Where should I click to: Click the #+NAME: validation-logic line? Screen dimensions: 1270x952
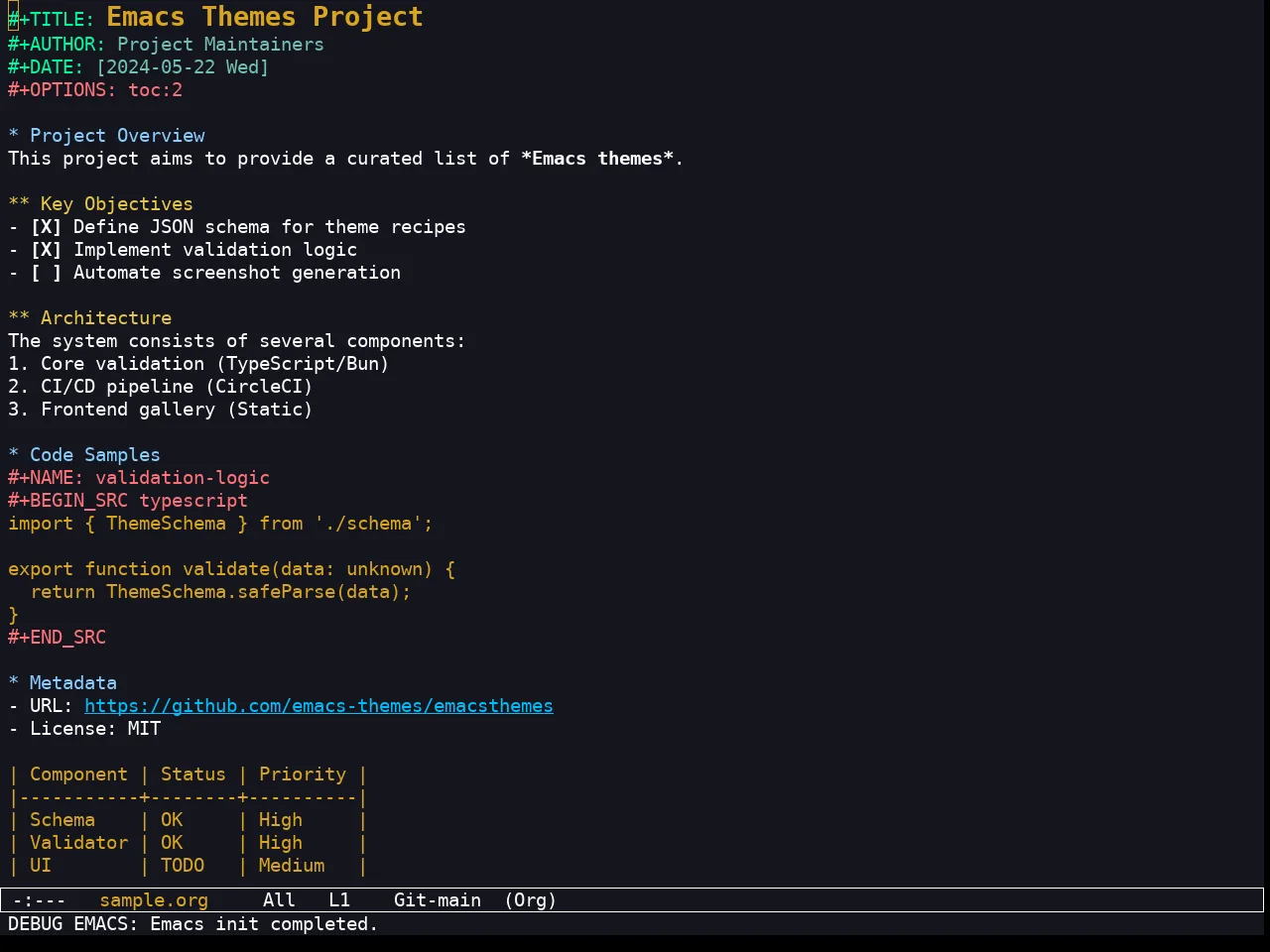click(x=139, y=478)
